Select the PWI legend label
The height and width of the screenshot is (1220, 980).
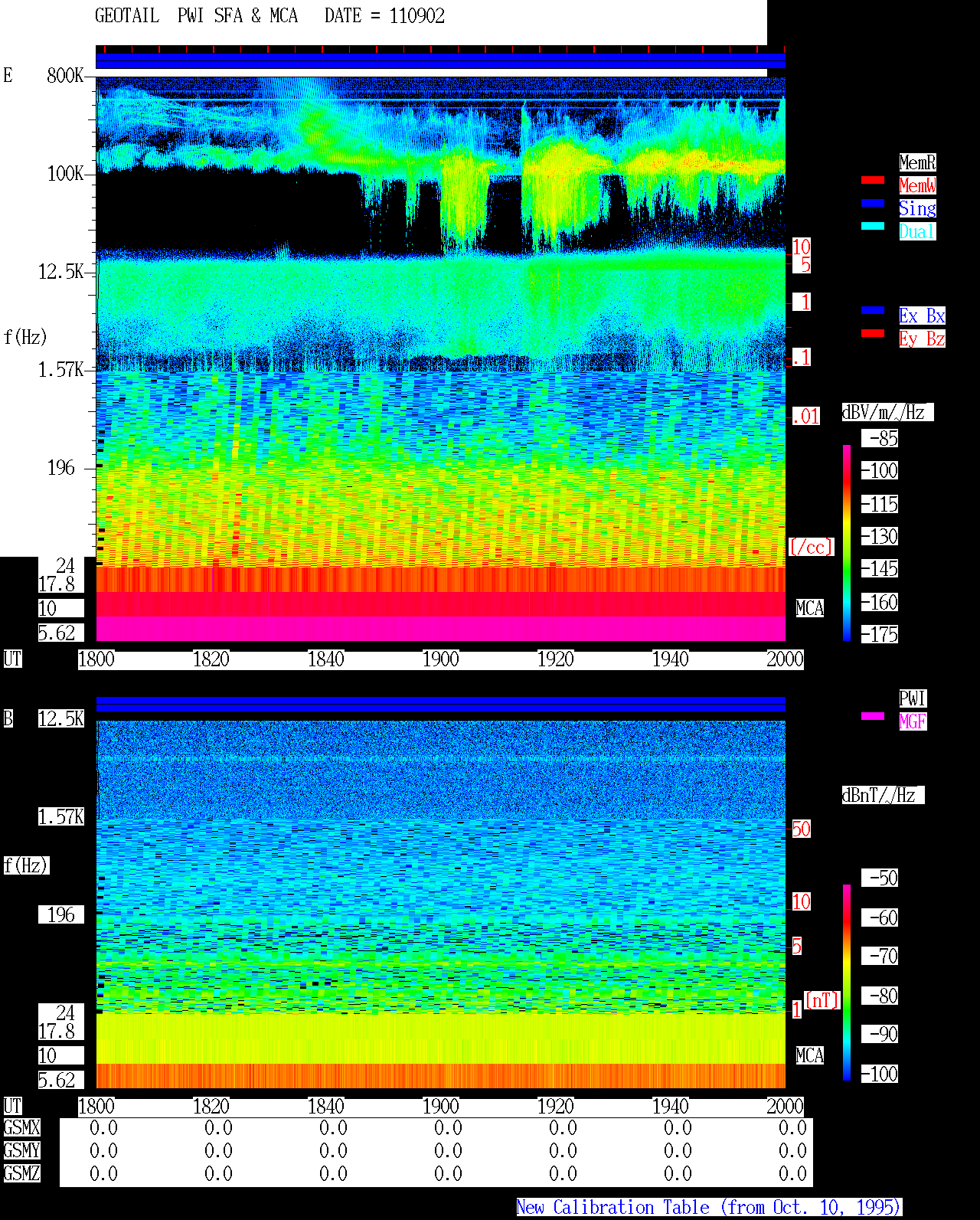pyautogui.click(x=913, y=698)
